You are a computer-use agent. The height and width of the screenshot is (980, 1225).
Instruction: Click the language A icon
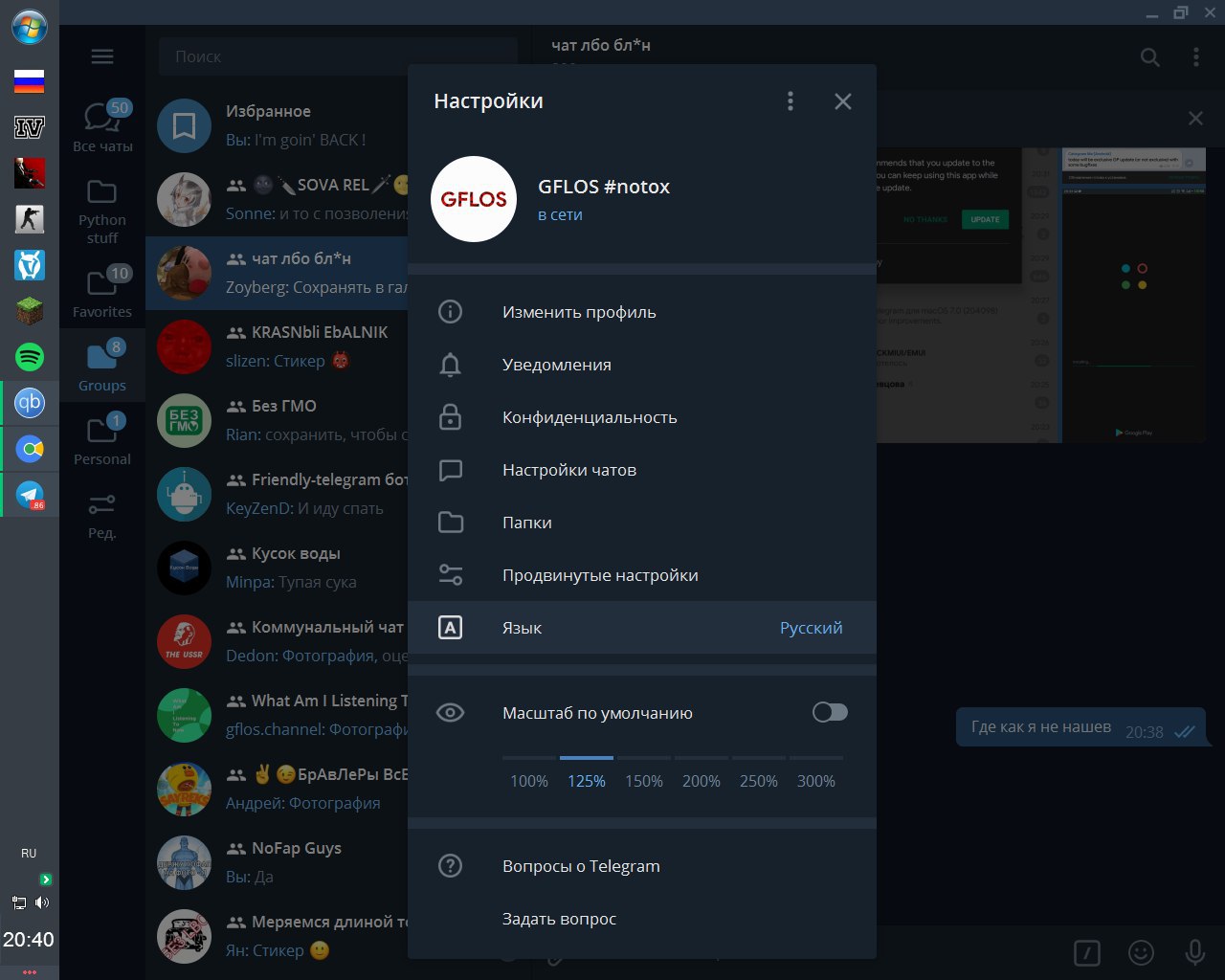(450, 628)
